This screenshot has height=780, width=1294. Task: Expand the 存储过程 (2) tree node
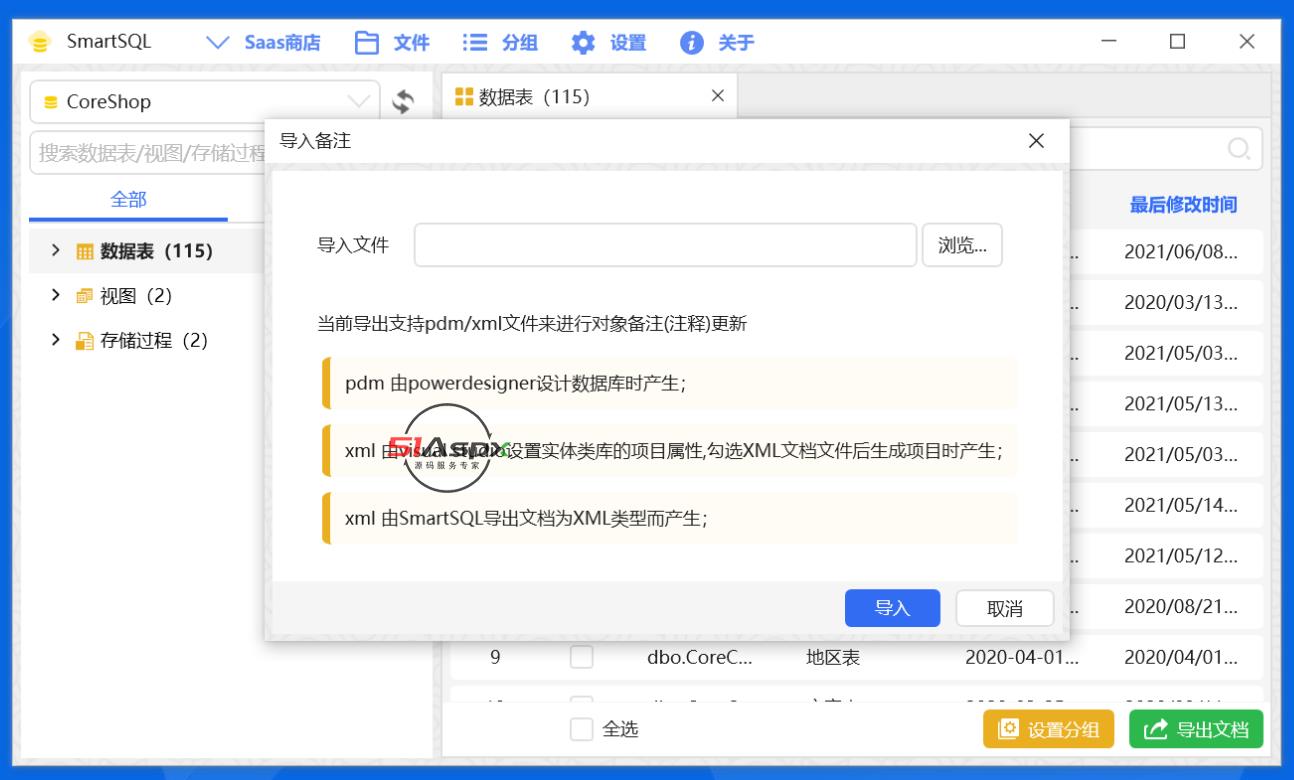56,340
